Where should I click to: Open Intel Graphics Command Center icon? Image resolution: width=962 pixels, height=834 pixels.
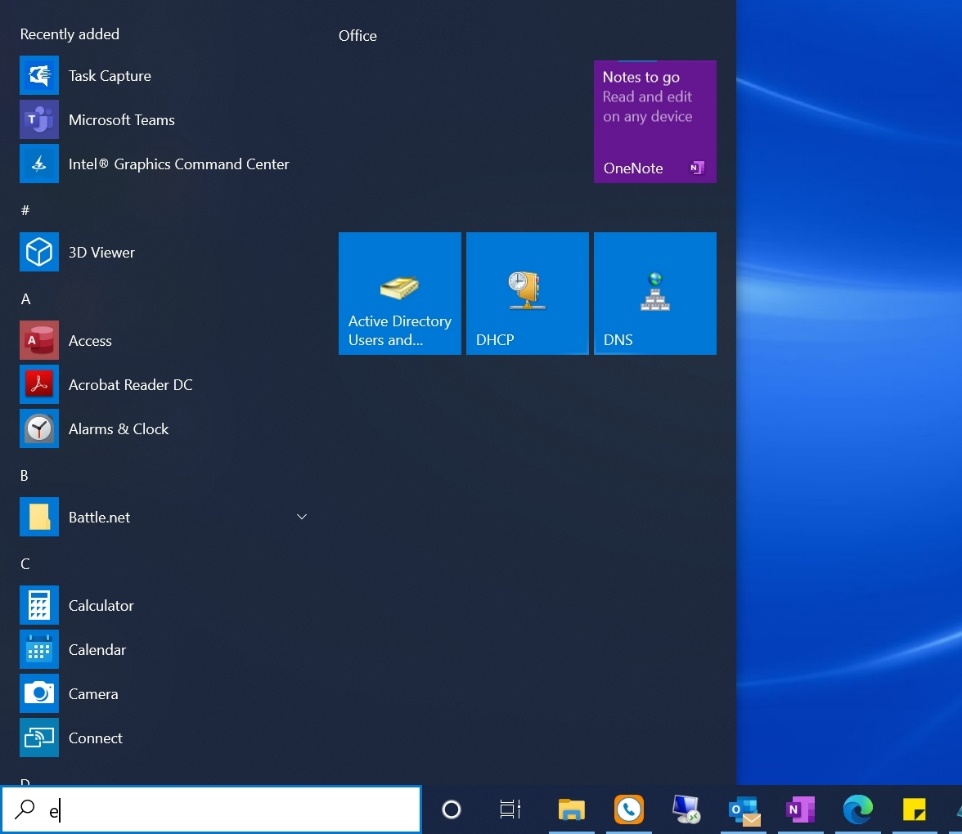39,164
